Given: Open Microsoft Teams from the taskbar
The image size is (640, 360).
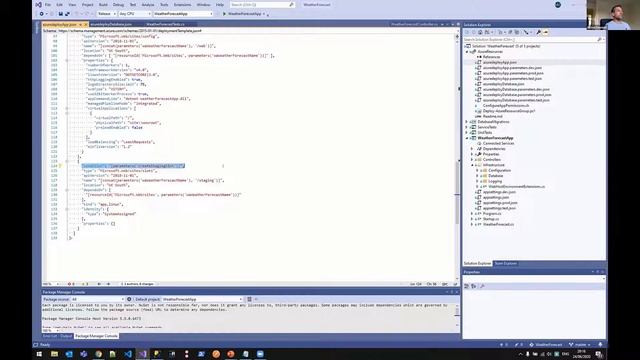Looking at the screenshot, I should coord(84,354).
